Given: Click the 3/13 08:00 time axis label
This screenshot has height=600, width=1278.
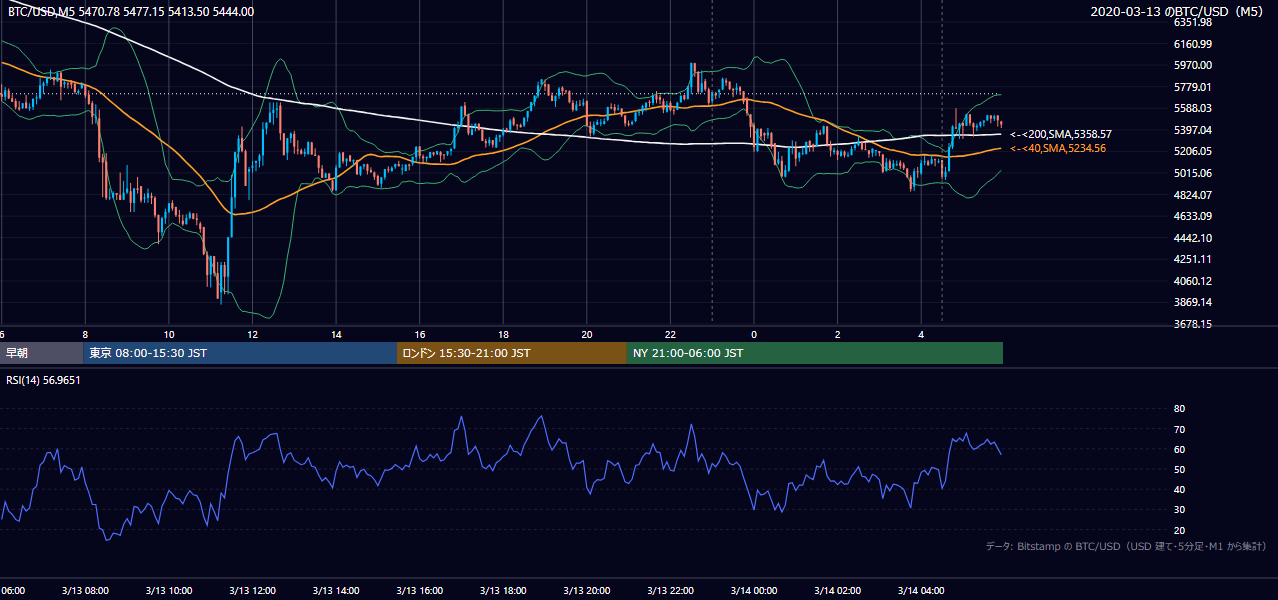Looking at the screenshot, I should (x=85, y=591).
